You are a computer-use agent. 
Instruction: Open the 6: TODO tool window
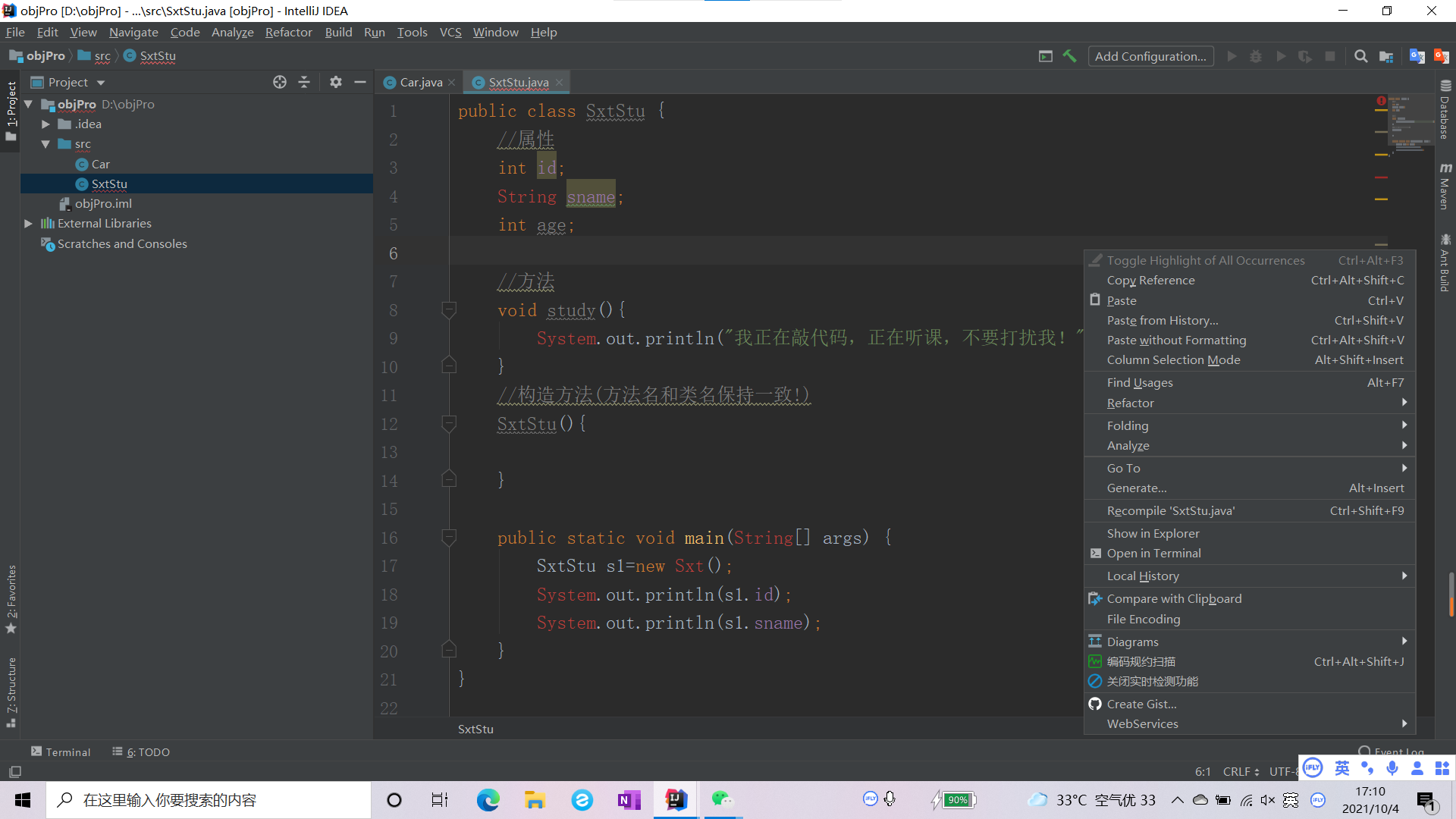point(141,752)
